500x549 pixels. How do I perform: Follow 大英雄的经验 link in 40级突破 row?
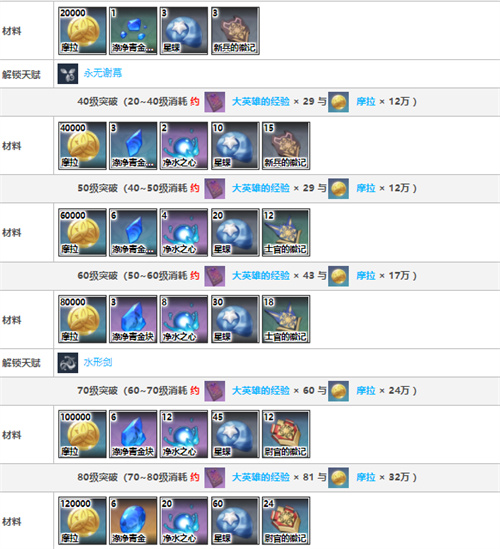261,102
